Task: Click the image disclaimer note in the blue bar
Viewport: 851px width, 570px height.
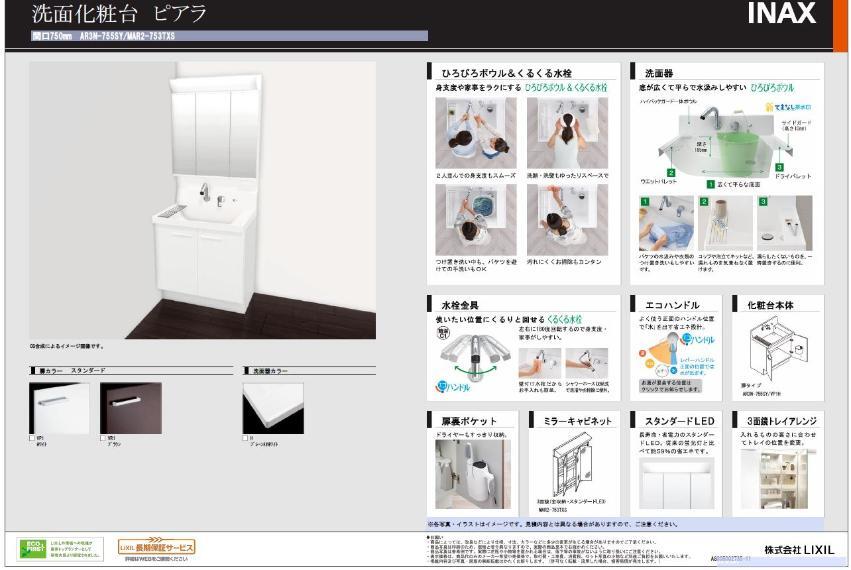Action: click(x=553, y=524)
